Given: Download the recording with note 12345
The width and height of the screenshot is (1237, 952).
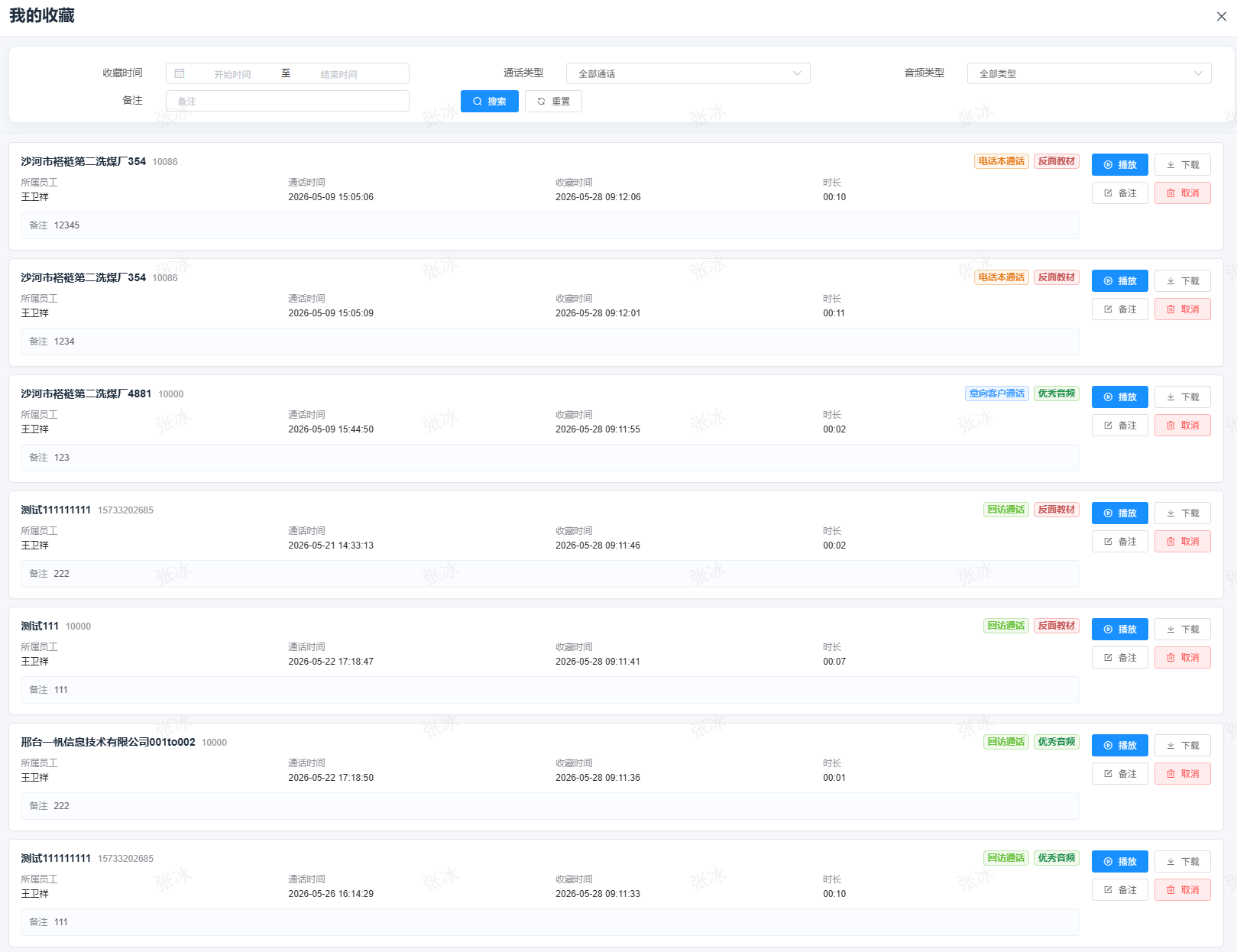Looking at the screenshot, I should 1182,164.
